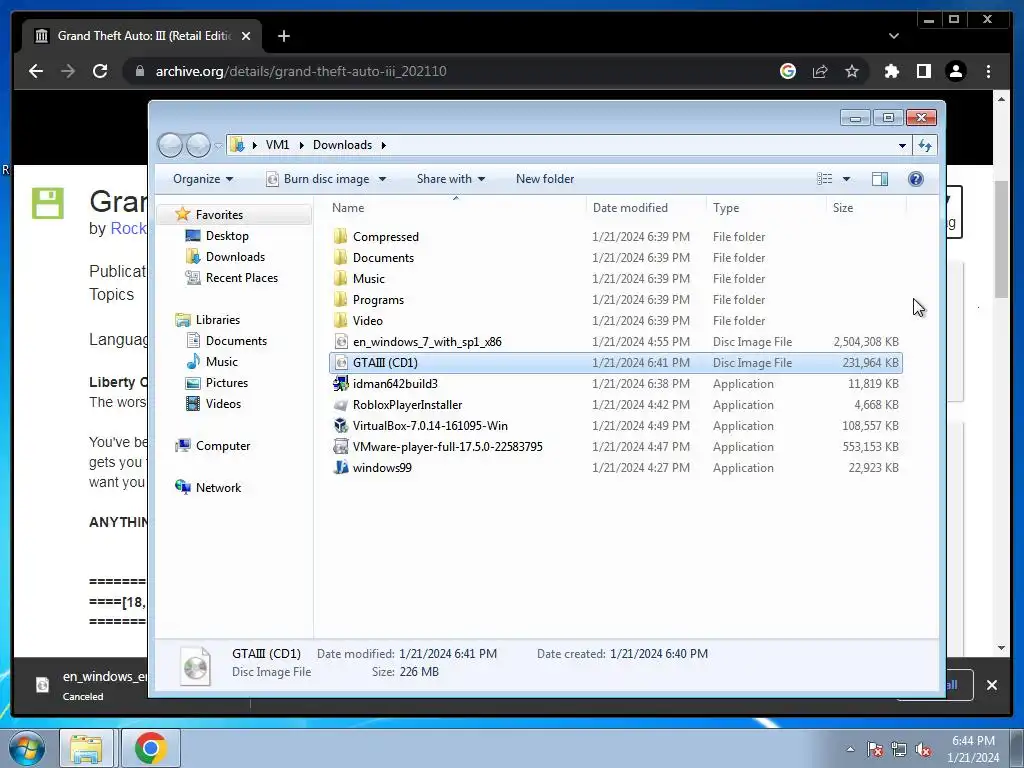The image size is (1024, 768).
Task: Click the 2,504,308 KB size cell
Action: pos(866,342)
